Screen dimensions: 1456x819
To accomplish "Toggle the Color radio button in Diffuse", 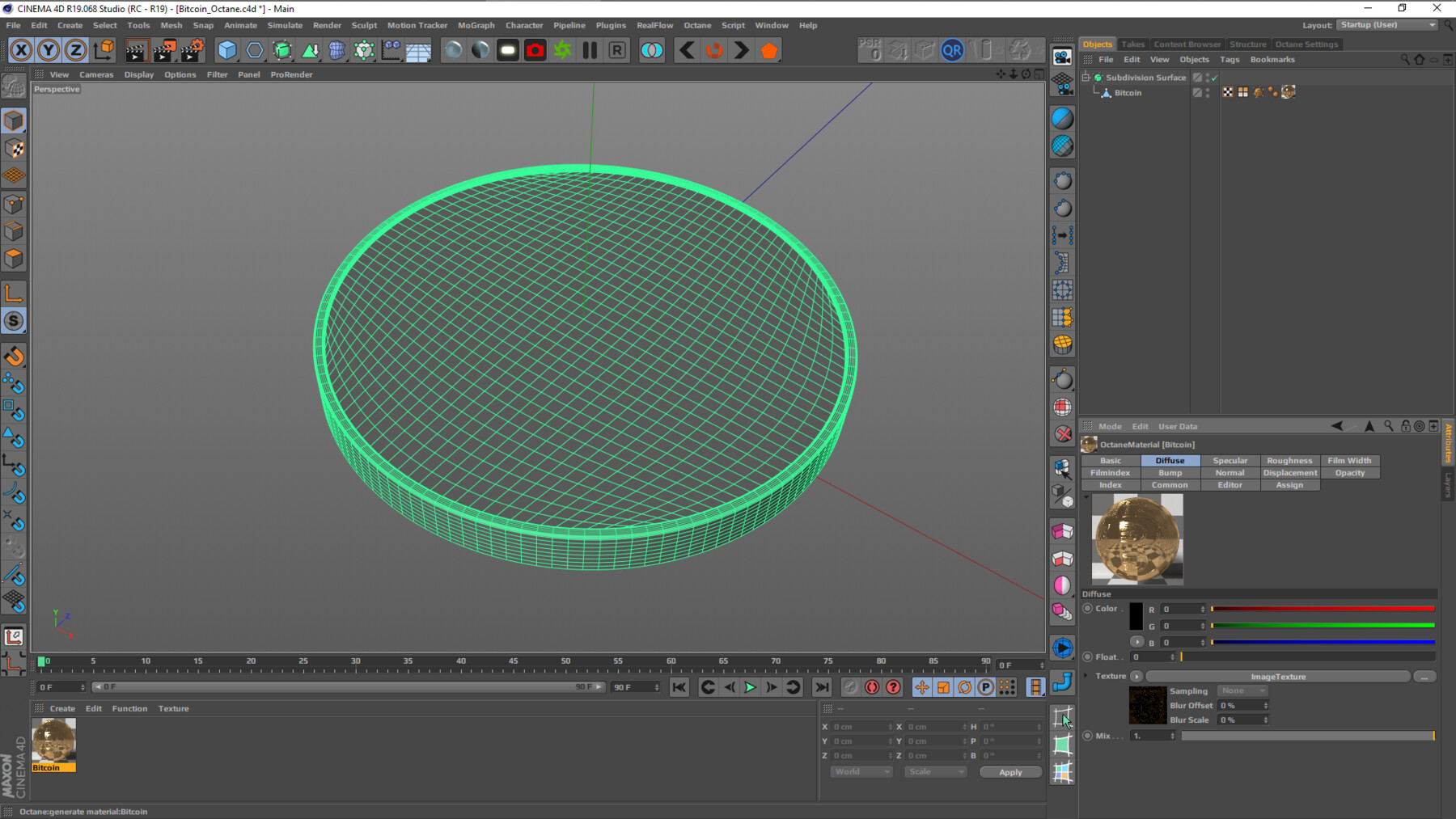I will click(1088, 608).
